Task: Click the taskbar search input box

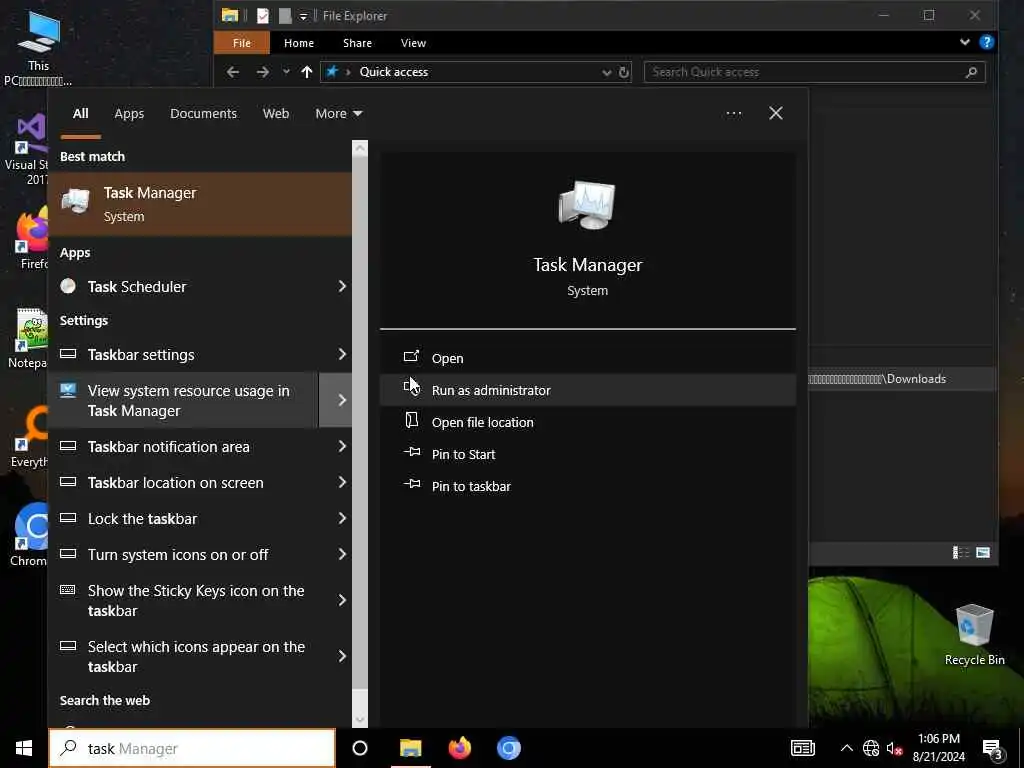Action: tap(192, 748)
